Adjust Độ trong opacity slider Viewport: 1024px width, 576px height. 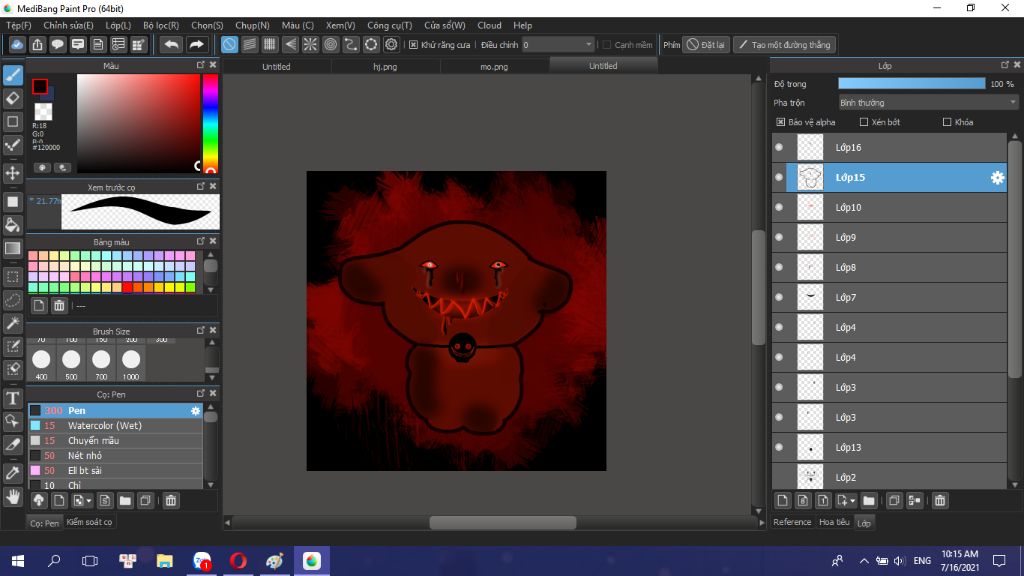[912, 84]
